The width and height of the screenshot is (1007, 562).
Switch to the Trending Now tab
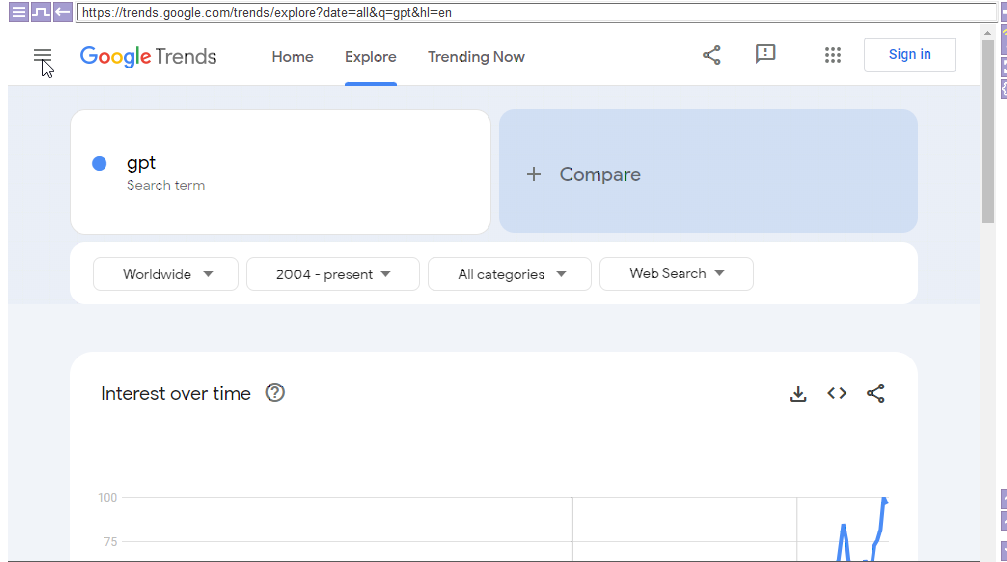tap(476, 57)
